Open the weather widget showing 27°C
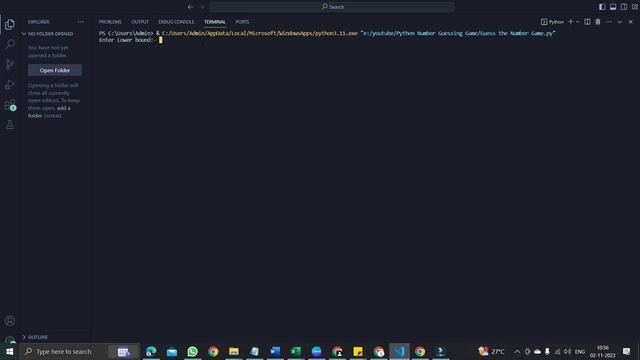 491,351
